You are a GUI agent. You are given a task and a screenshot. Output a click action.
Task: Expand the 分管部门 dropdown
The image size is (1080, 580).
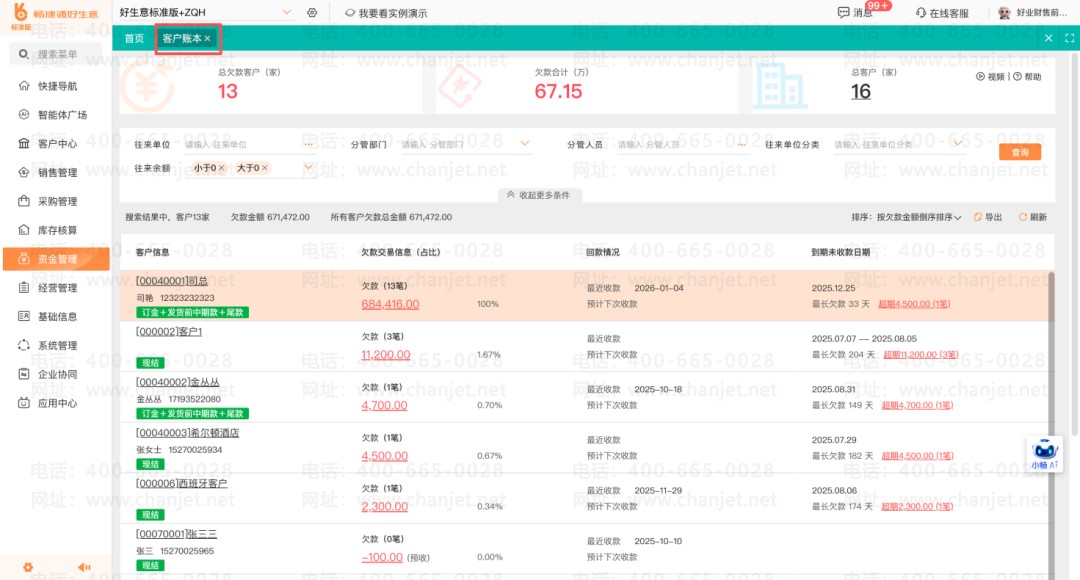525,144
